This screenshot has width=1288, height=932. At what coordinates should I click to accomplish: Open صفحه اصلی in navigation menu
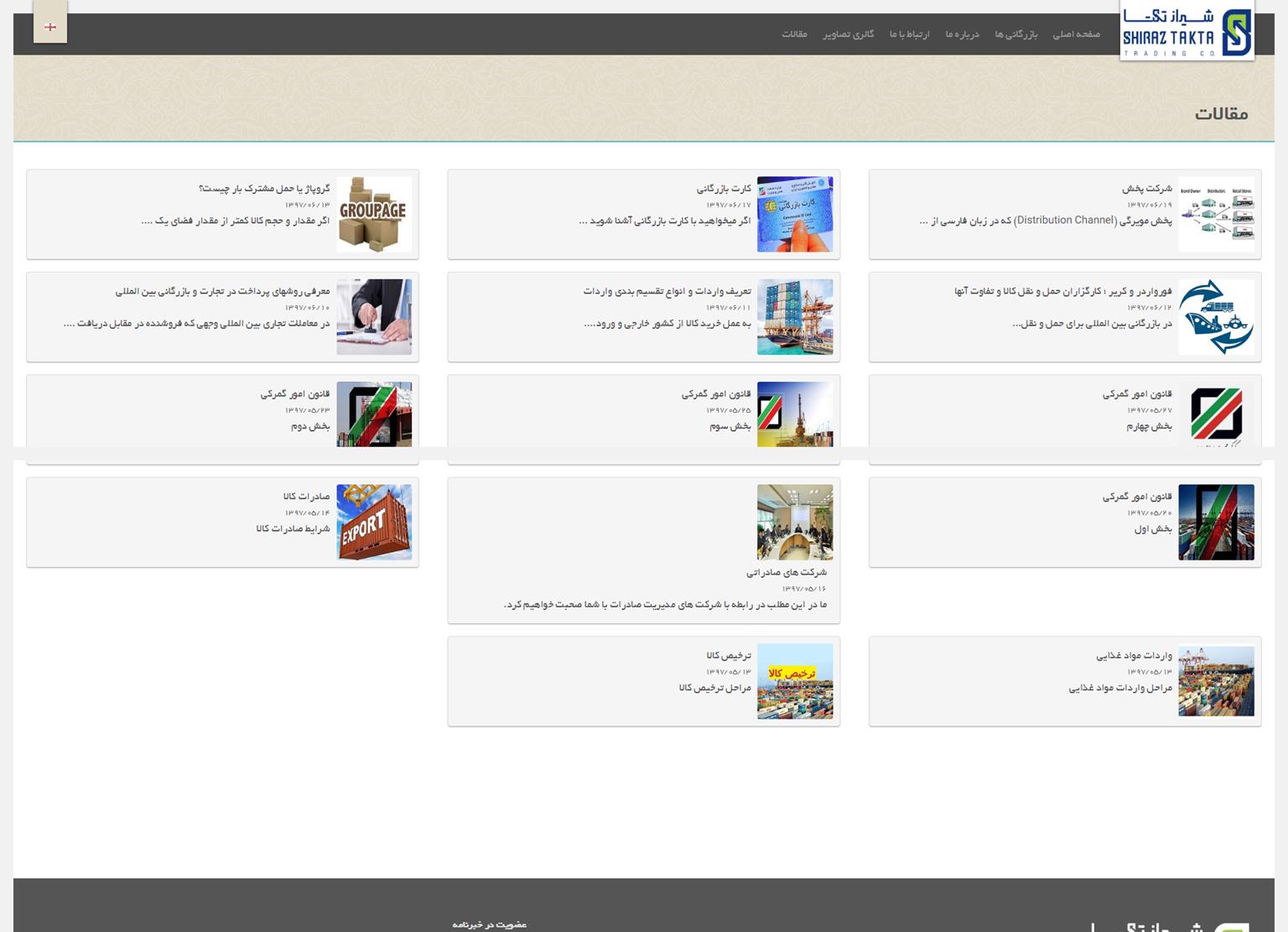click(1076, 34)
